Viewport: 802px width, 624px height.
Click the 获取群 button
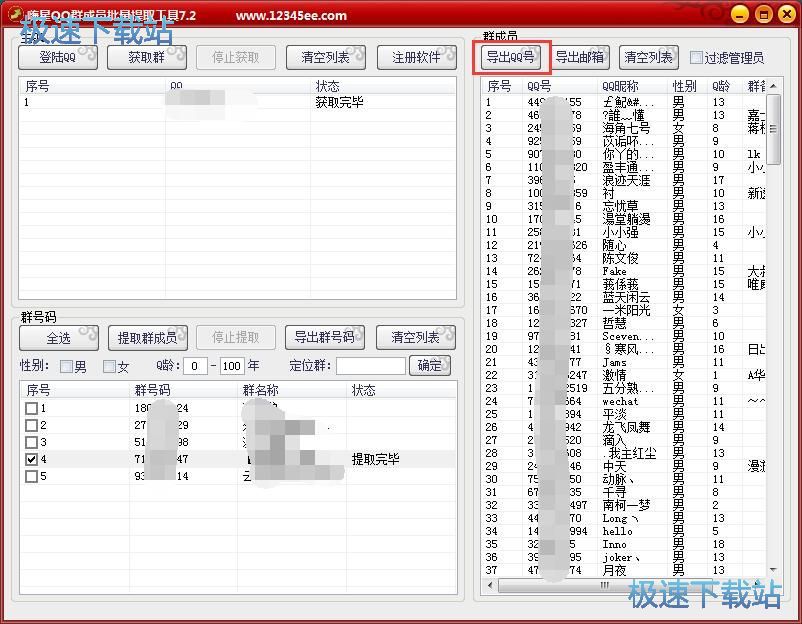(147, 57)
